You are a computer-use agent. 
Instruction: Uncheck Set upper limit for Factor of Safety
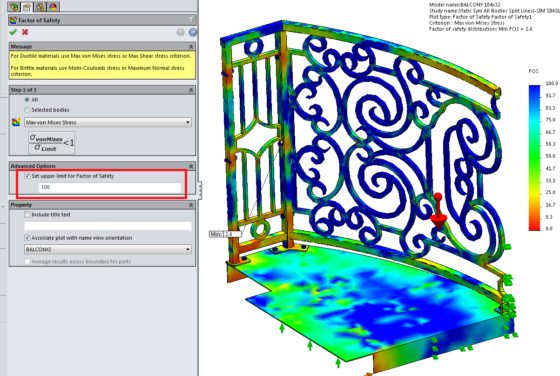27,176
